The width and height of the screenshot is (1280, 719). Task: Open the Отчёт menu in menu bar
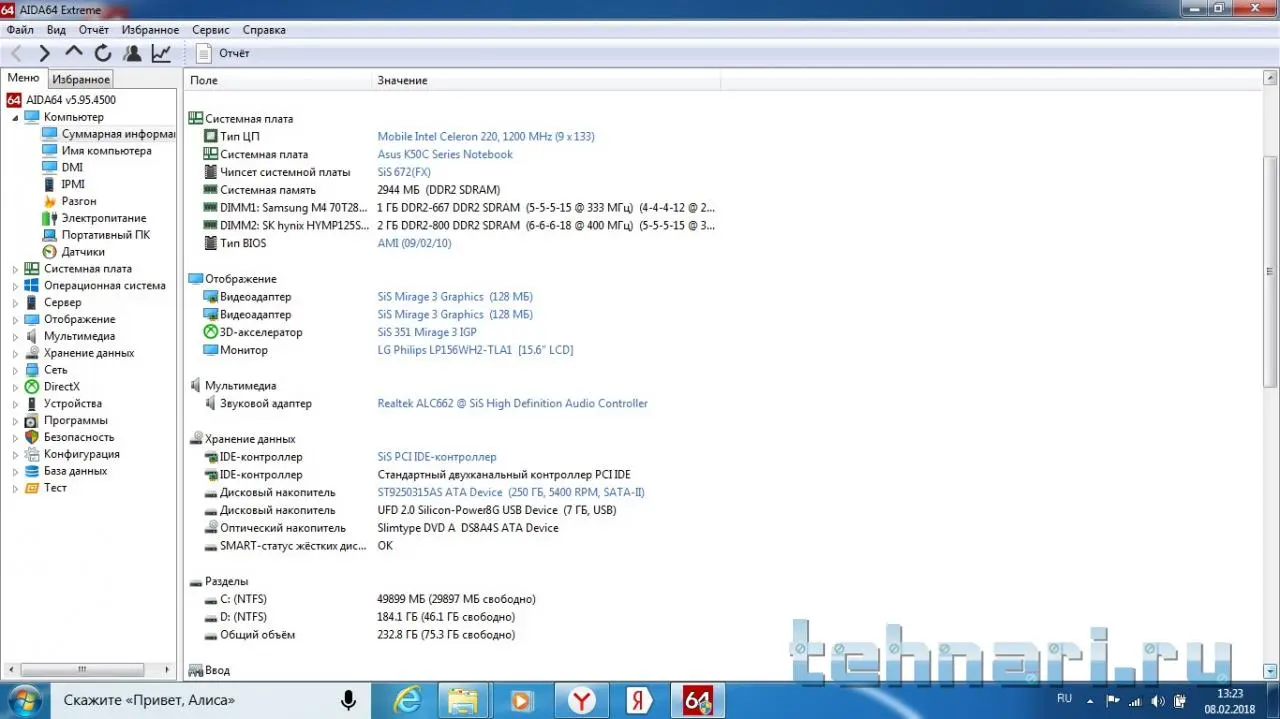[x=94, y=30]
